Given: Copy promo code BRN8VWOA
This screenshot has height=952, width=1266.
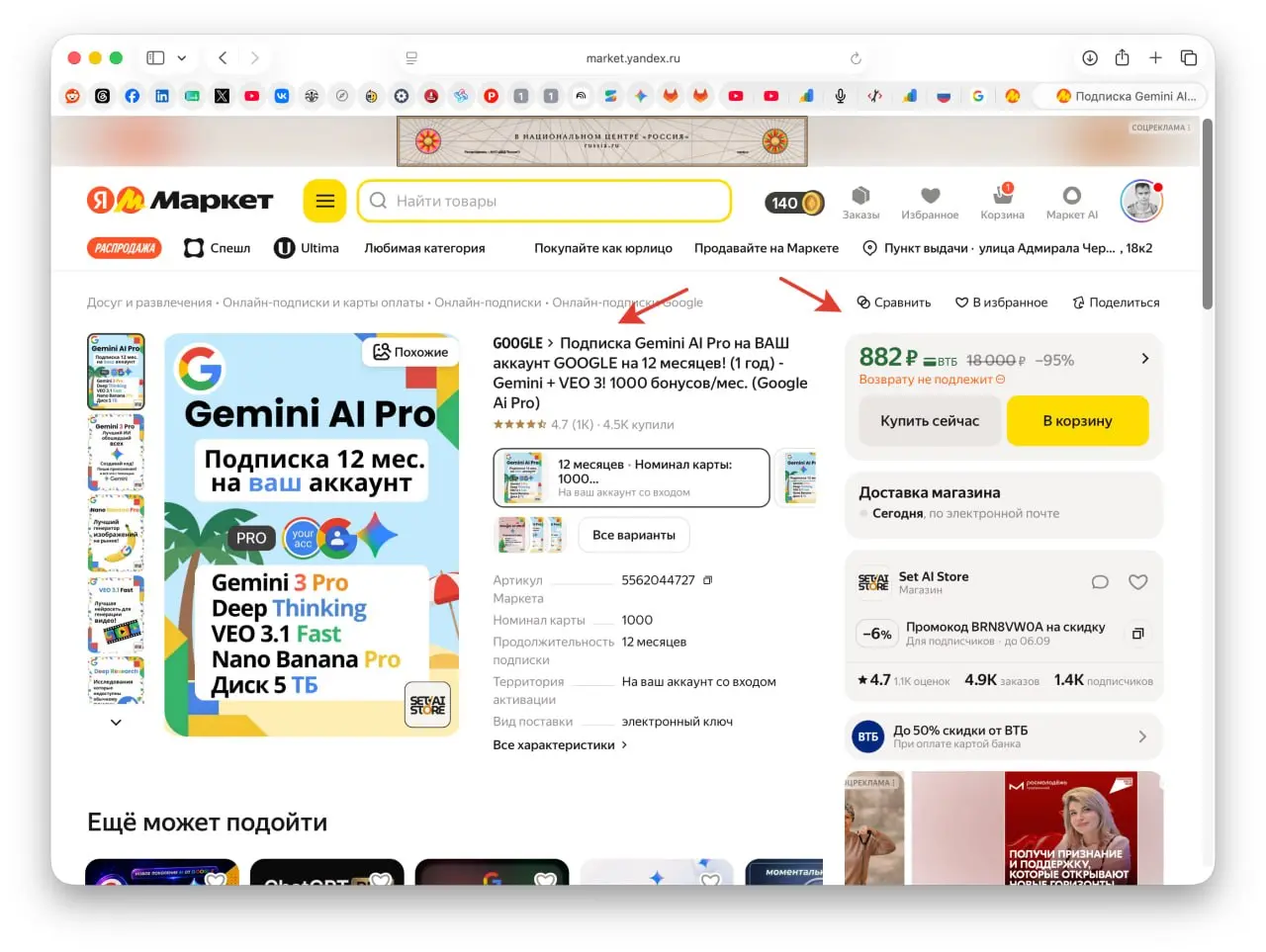Looking at the screenshot, I should point(1137,634).
